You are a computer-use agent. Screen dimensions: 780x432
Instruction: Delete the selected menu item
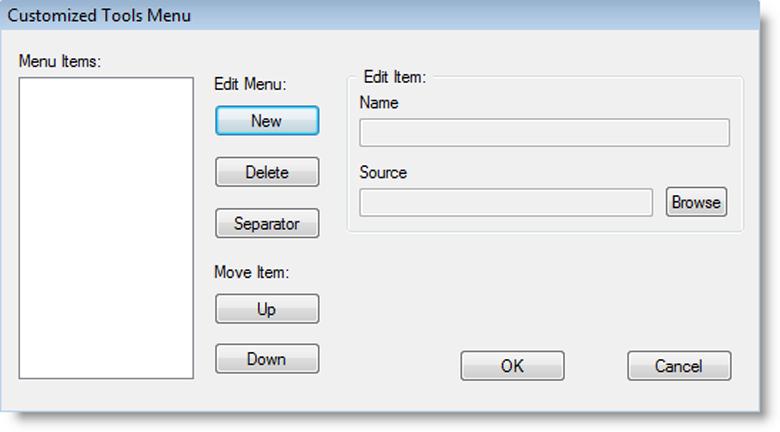click(x=267, y=172)
